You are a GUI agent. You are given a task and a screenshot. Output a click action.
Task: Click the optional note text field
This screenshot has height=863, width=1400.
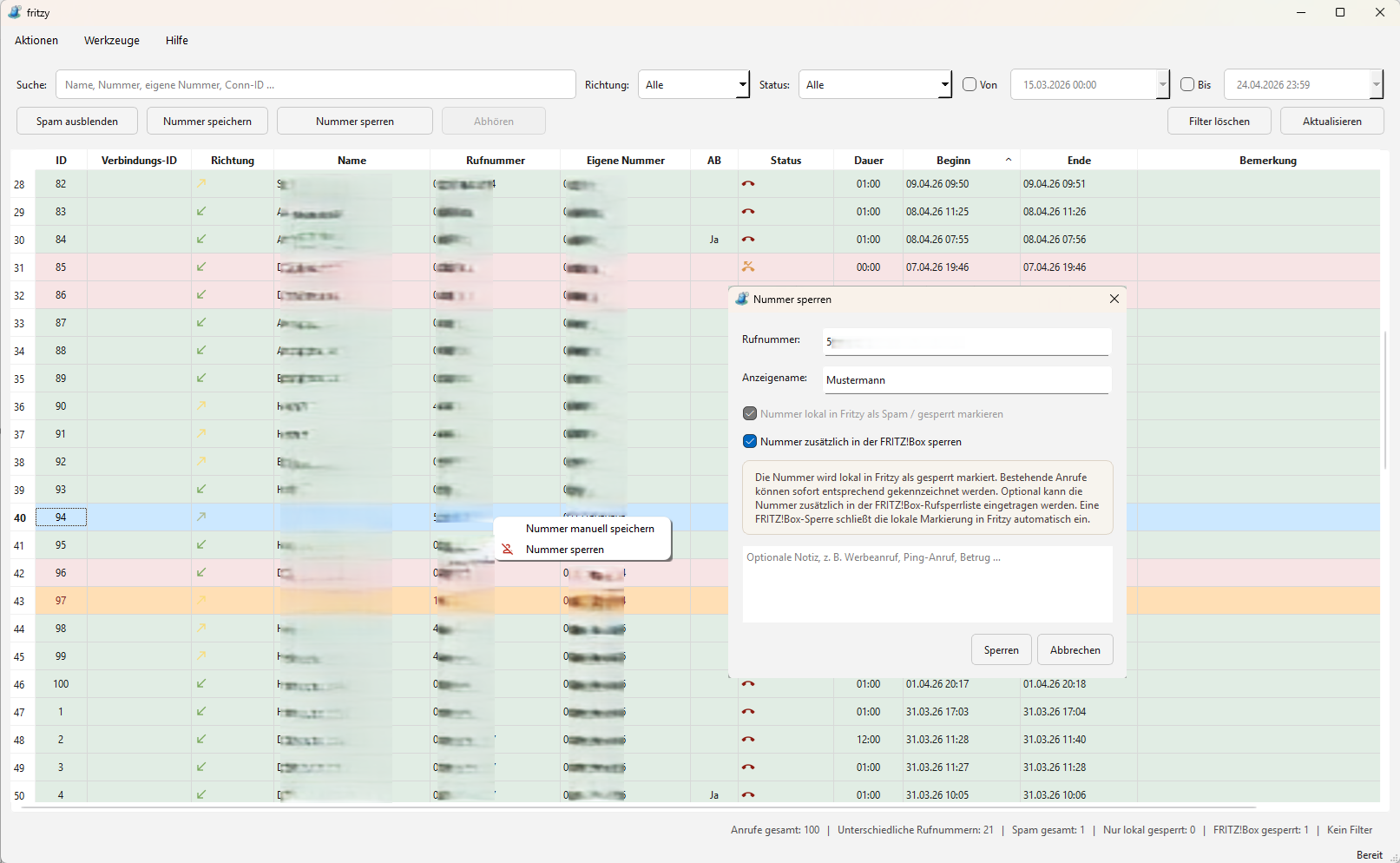pos(927,583)
